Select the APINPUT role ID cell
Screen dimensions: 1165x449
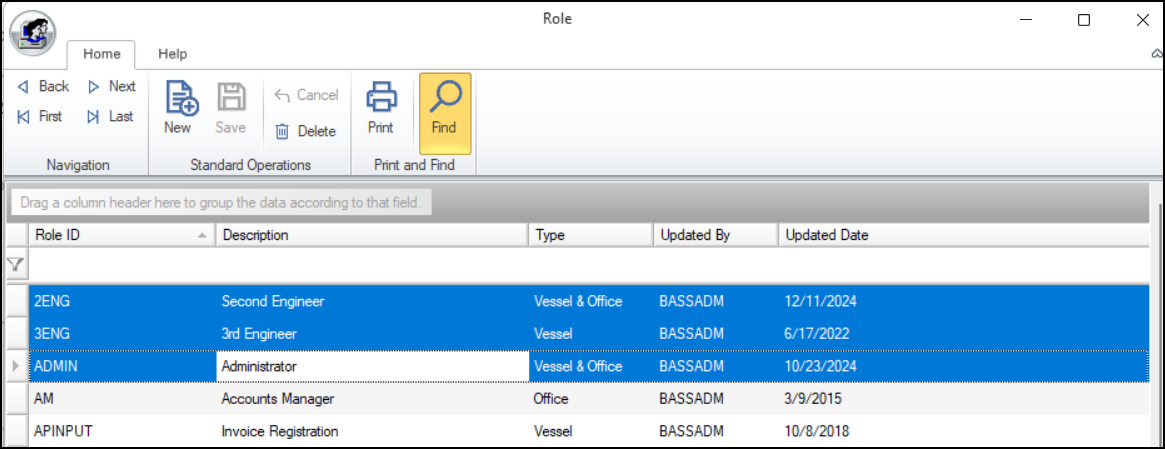(122, 431)
